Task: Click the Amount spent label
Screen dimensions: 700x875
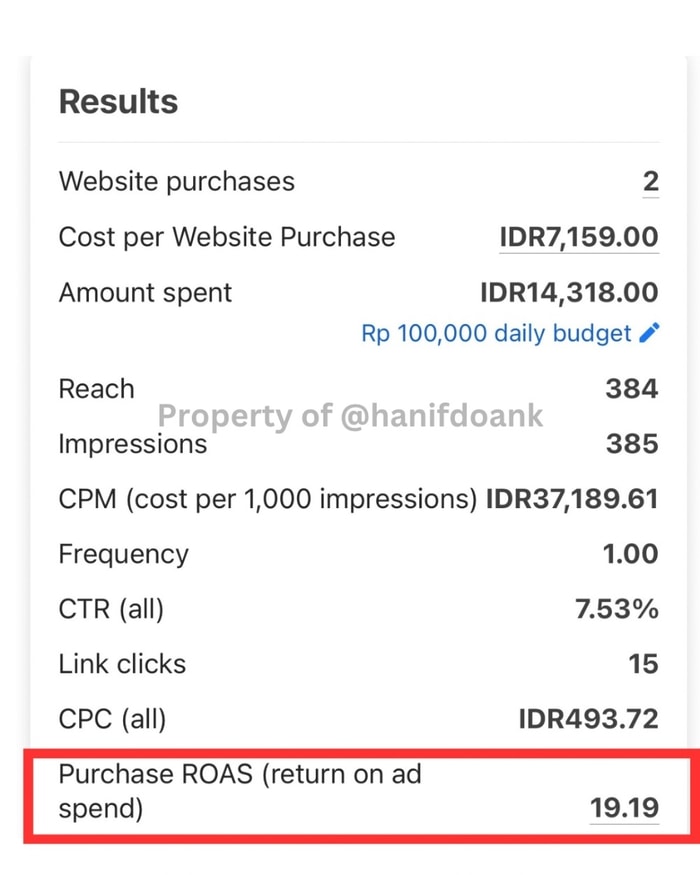Action: [145, 292]
